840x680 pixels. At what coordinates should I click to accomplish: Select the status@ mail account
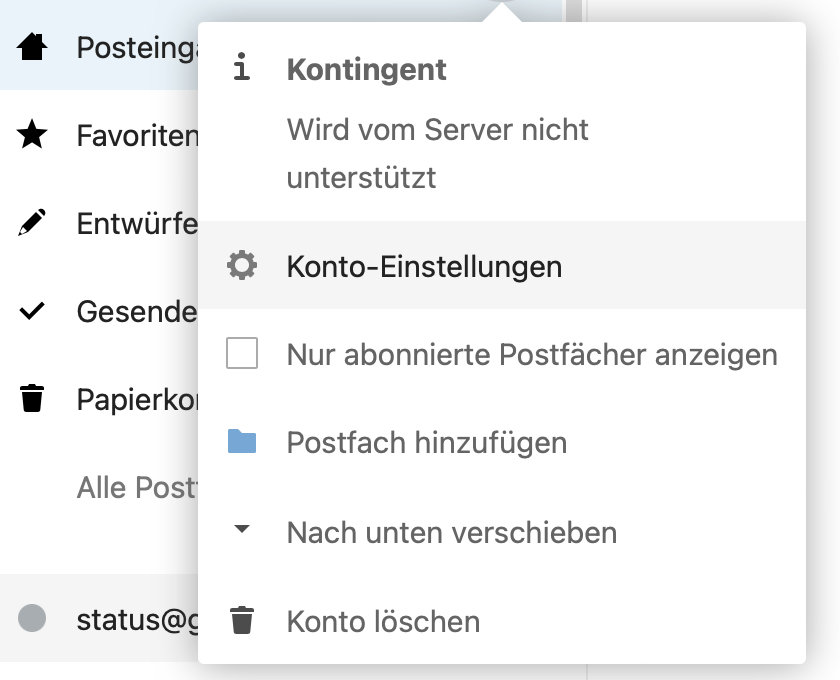pyautogui.click(x=99, y=618)
